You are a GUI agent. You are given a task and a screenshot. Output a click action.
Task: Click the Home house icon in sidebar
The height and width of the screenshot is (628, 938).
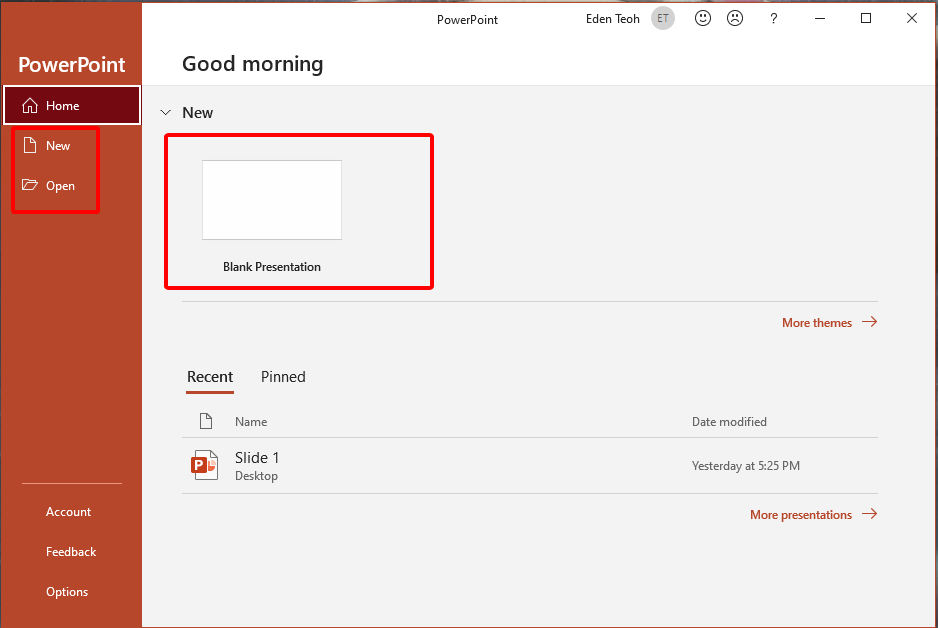click(30, 106)
